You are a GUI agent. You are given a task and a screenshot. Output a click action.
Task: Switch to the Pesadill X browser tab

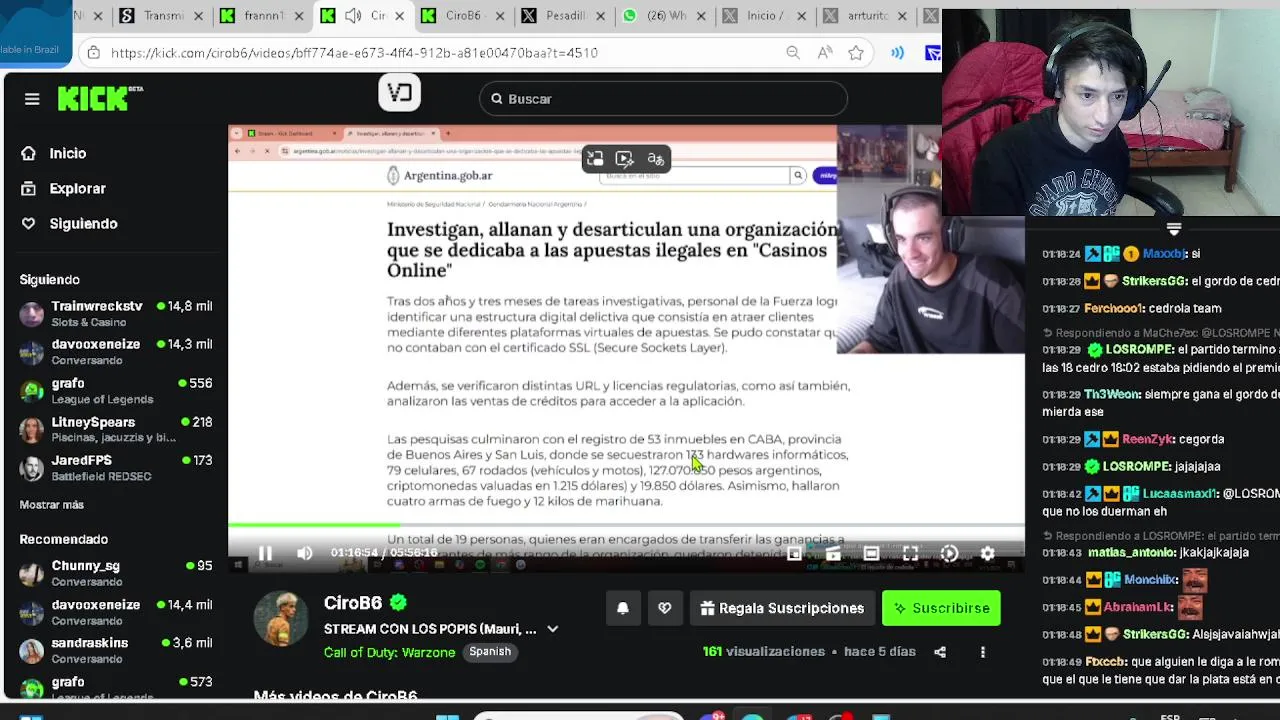(562, 16)
